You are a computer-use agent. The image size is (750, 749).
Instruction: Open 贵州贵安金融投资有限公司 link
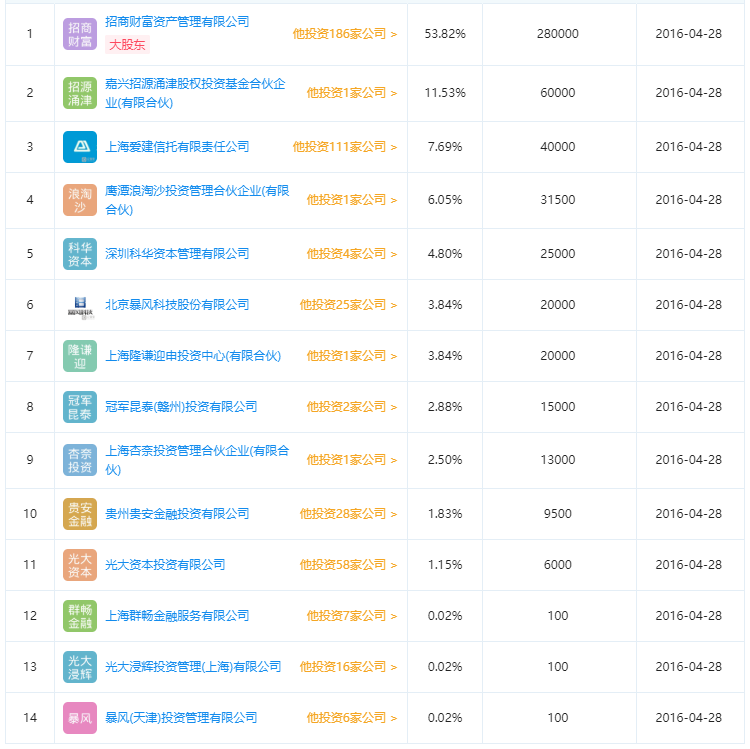pos(177,514)
